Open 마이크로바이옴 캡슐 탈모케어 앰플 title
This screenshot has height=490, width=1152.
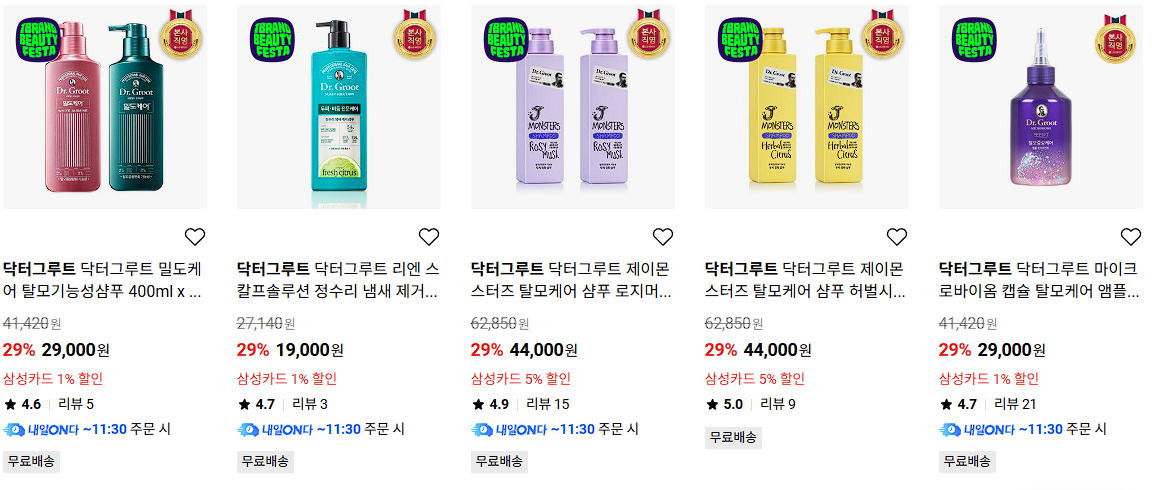[1039, 280]
